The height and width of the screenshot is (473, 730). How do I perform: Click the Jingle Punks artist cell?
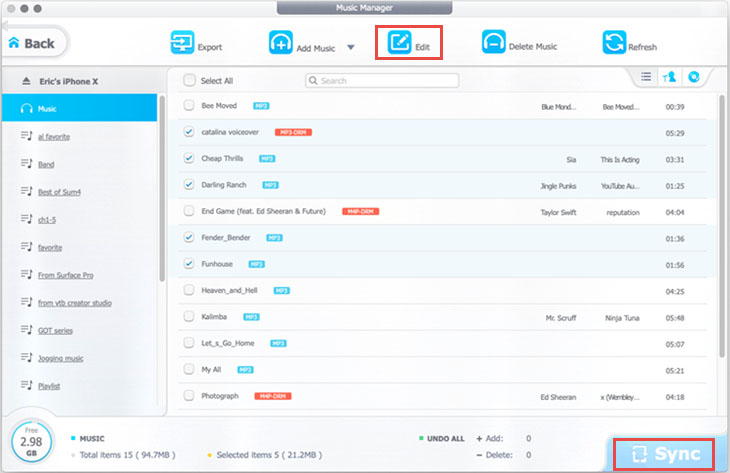(x=558, y=186)
